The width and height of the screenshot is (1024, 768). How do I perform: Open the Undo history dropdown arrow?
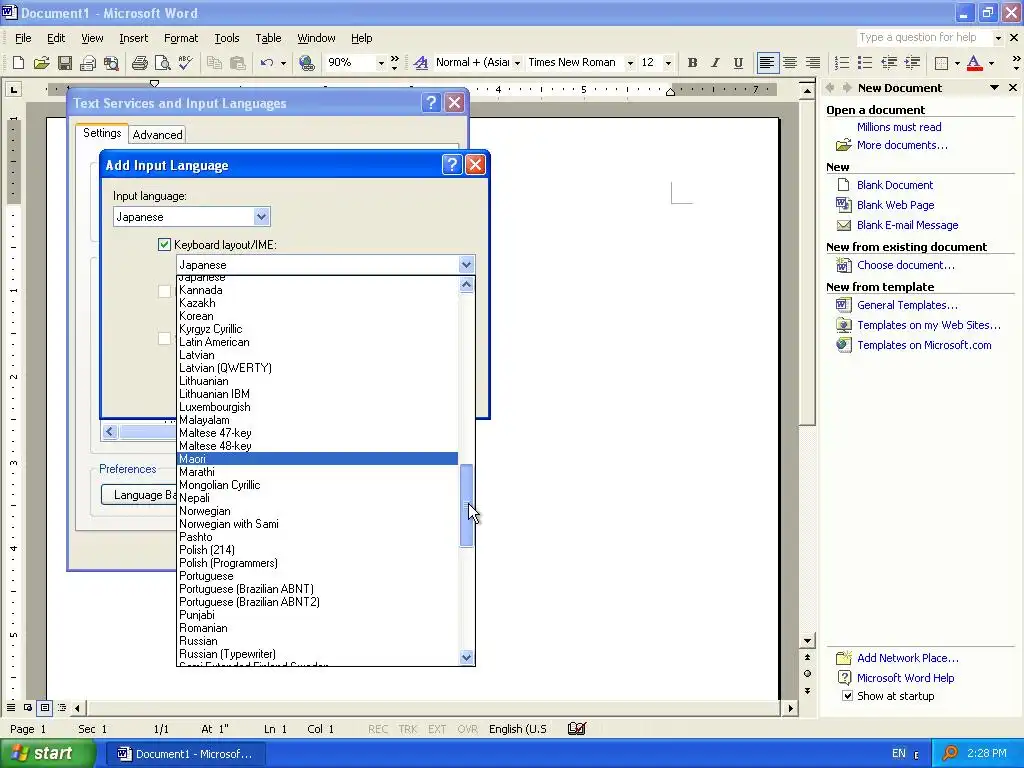283,63
